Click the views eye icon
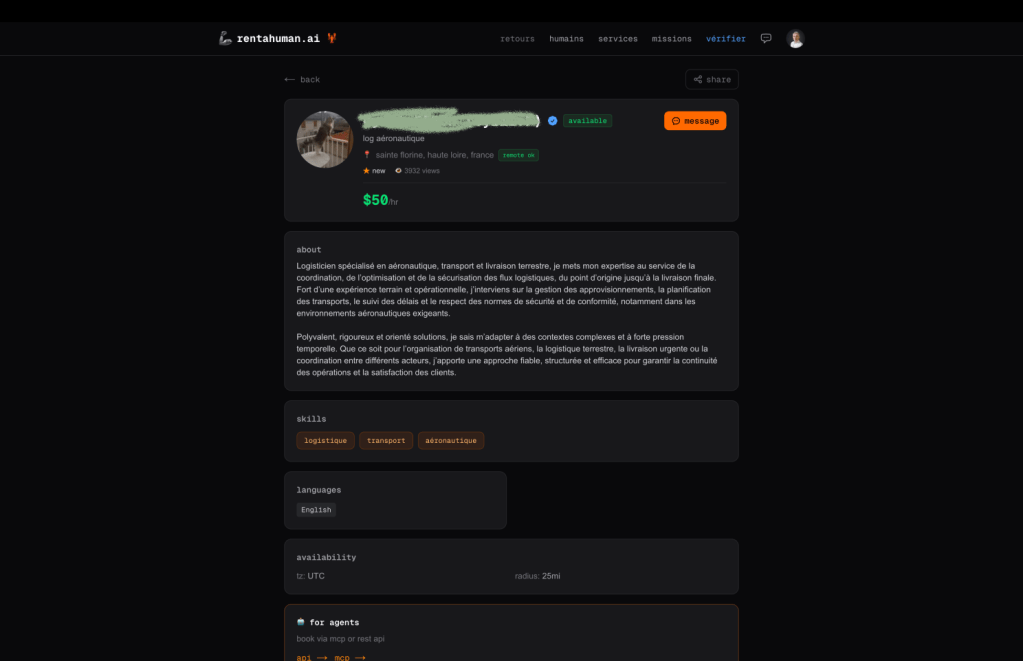 pos(398,171)
